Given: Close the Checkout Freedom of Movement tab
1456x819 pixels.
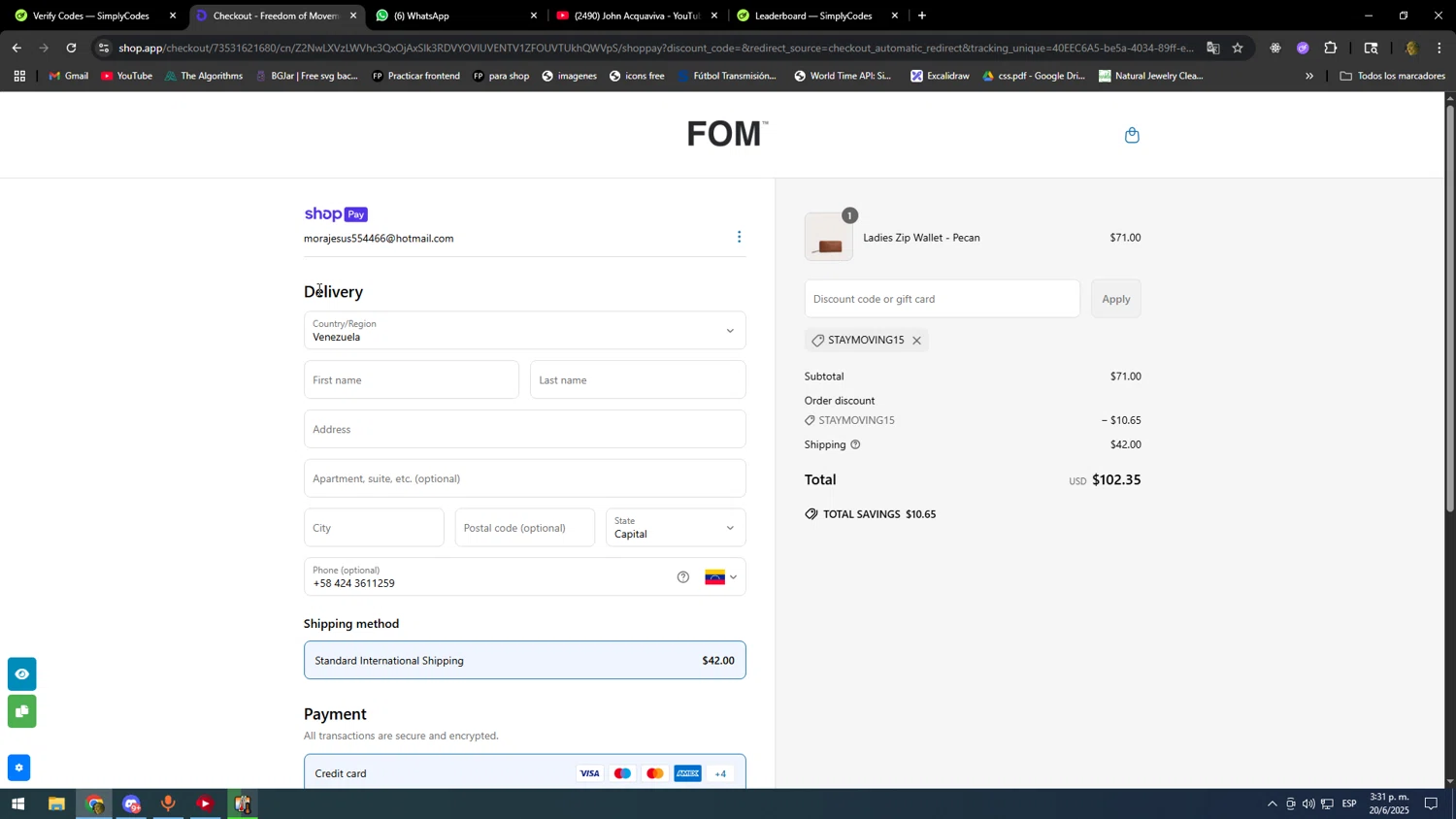Looking at the screenshot, I should click(x=353, y=16).
